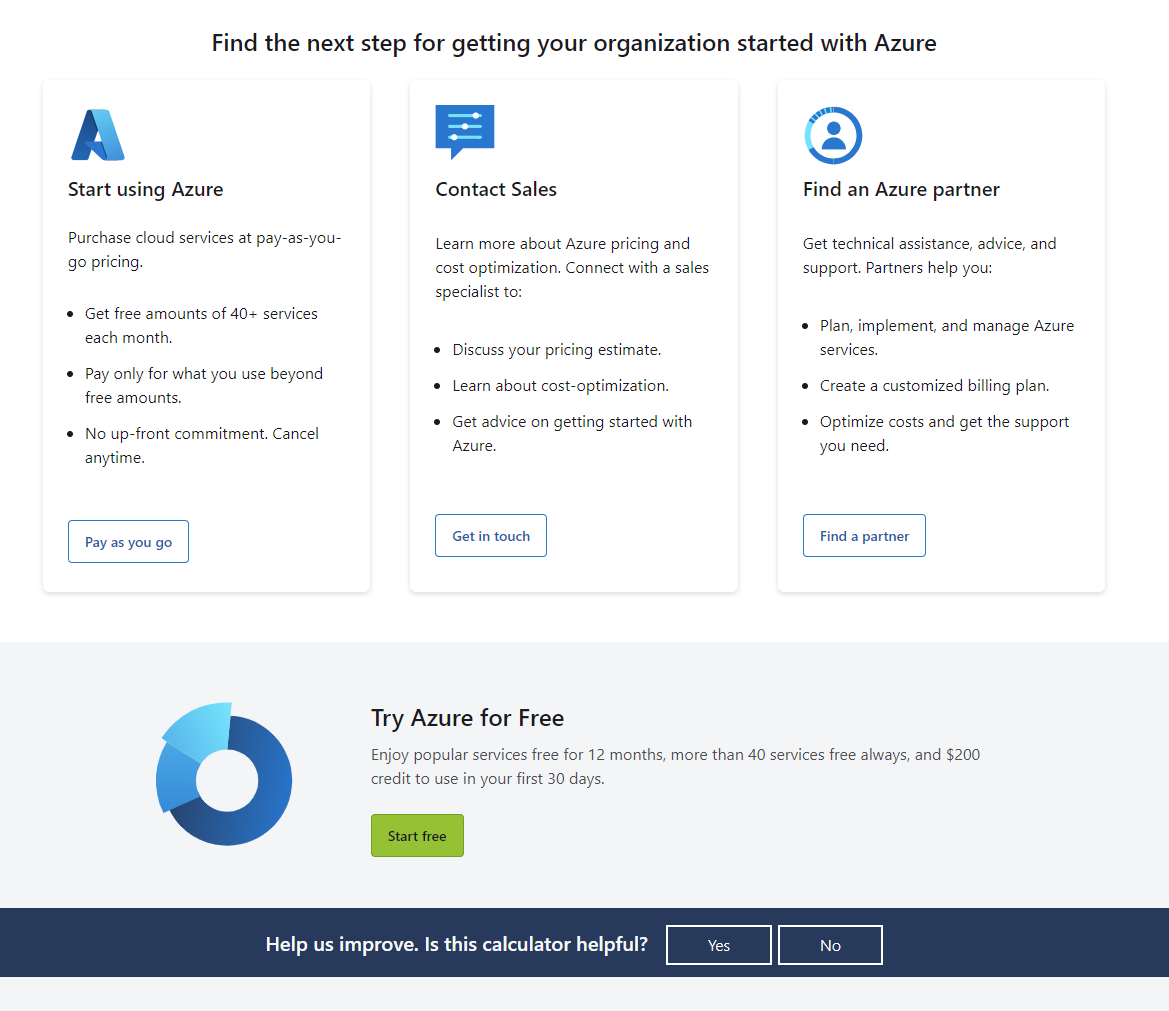The width and height of the screenshot is (1169, 1011).
Task: Click the blue donut chart graphic
Action: tap(224, 775)
